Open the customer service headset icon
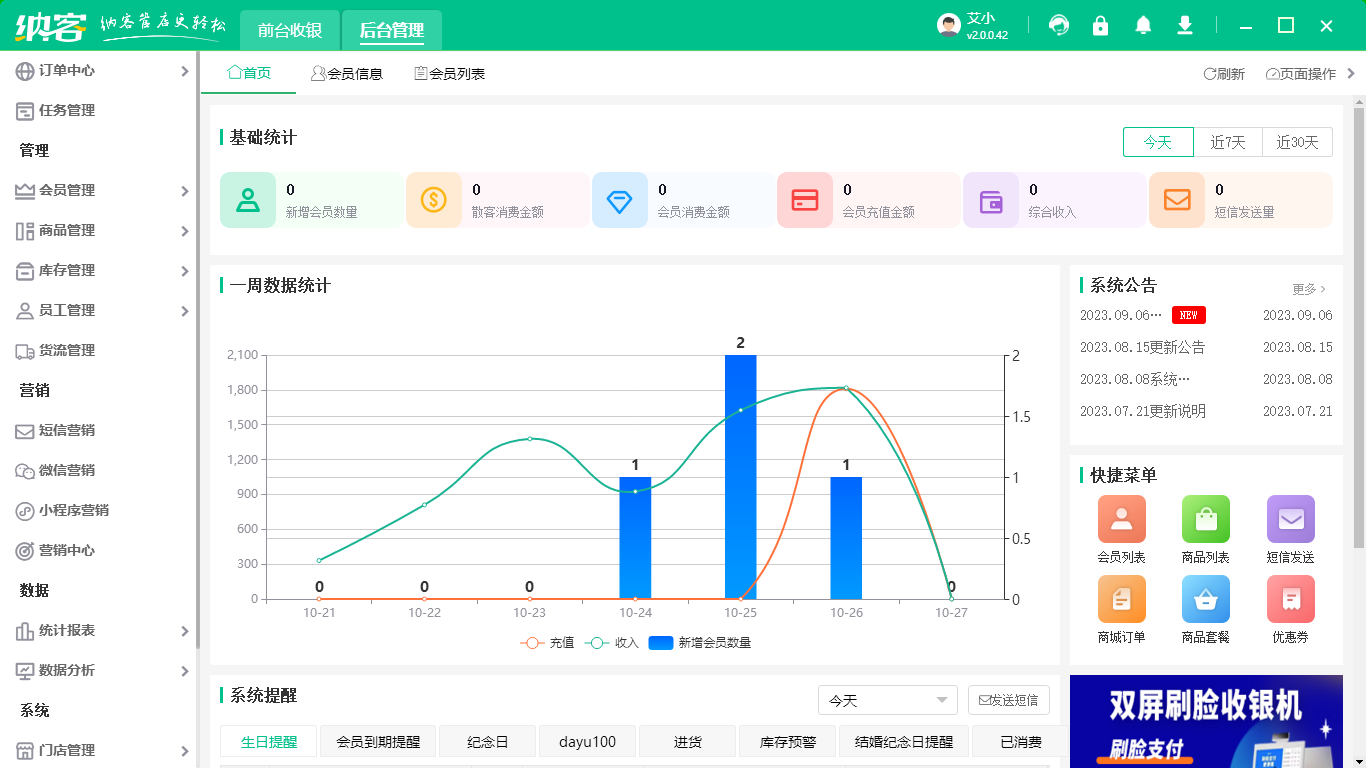The height and width of the screenshot is (768, 1366). tap(1059, 26)
